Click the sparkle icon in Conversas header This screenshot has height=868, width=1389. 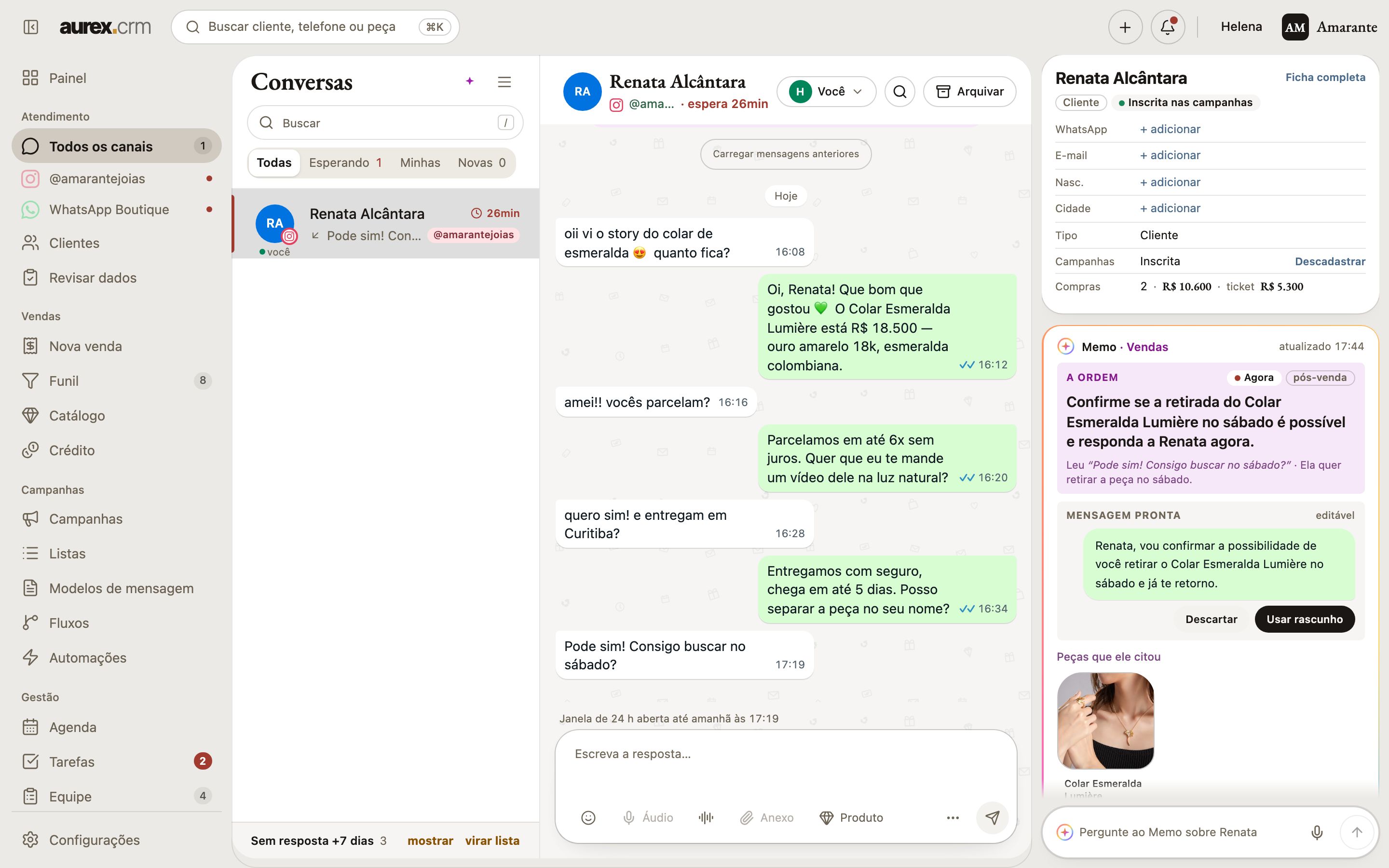pos(469,81)
